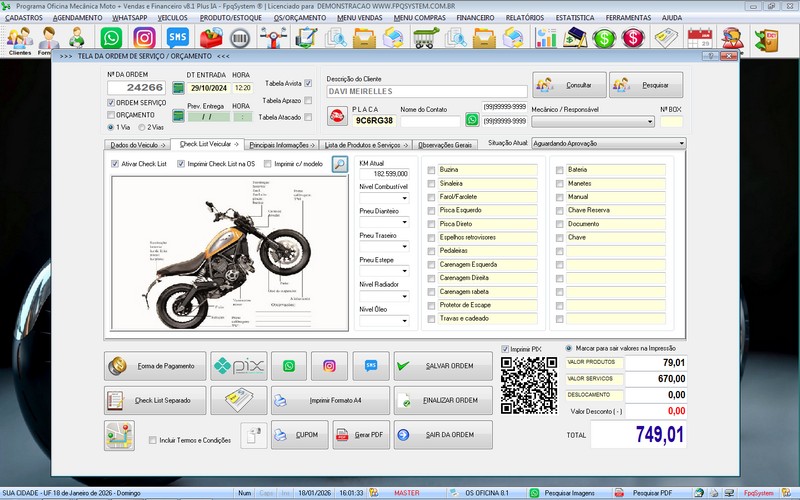
Task: Open the Mecânico / Responsável dropdown
Action: [650, 121]
